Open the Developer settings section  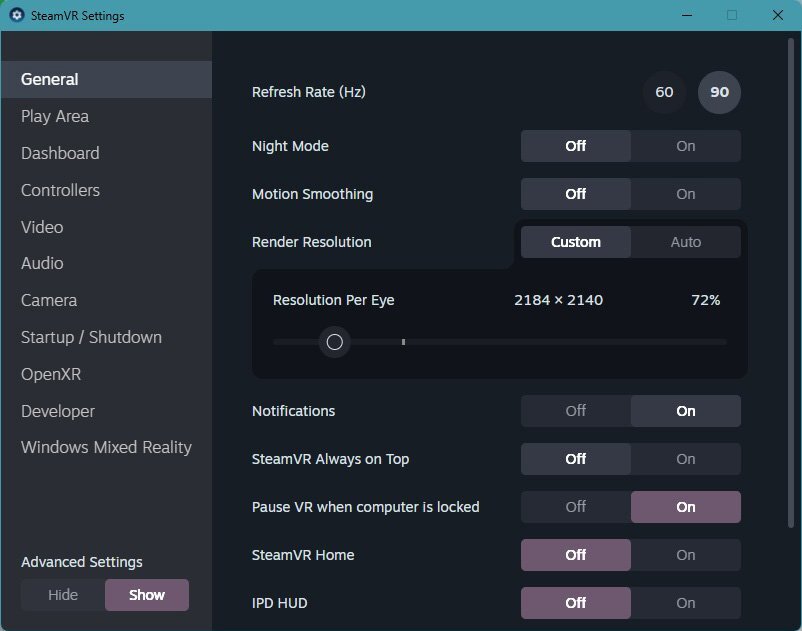[x=106, y=411]
